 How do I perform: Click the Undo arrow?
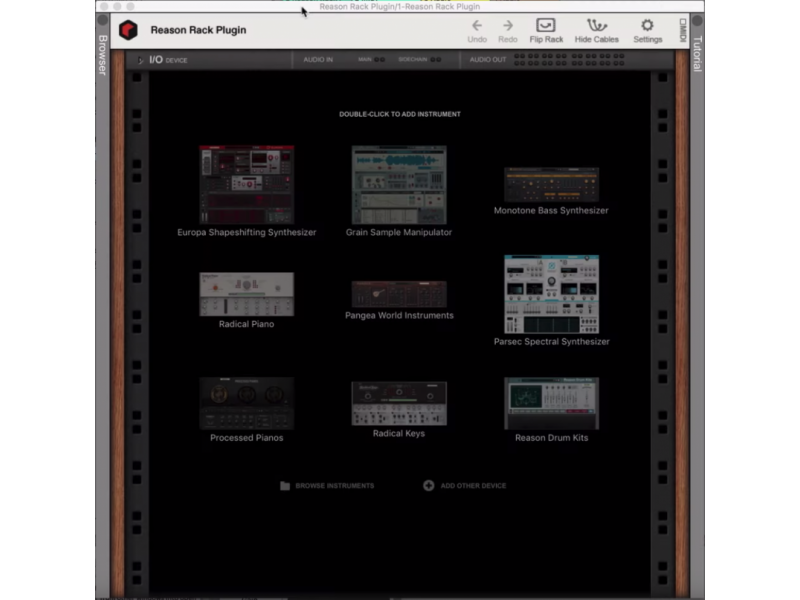[x=477, y=26]
